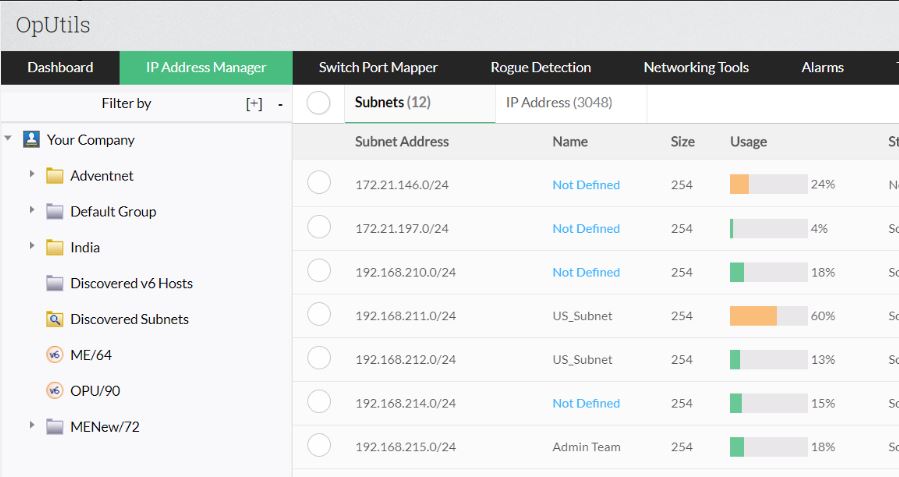The height and width of the screenshot is (477, 899).
Task: Open the Alarms tab
Action: [823, 68]
